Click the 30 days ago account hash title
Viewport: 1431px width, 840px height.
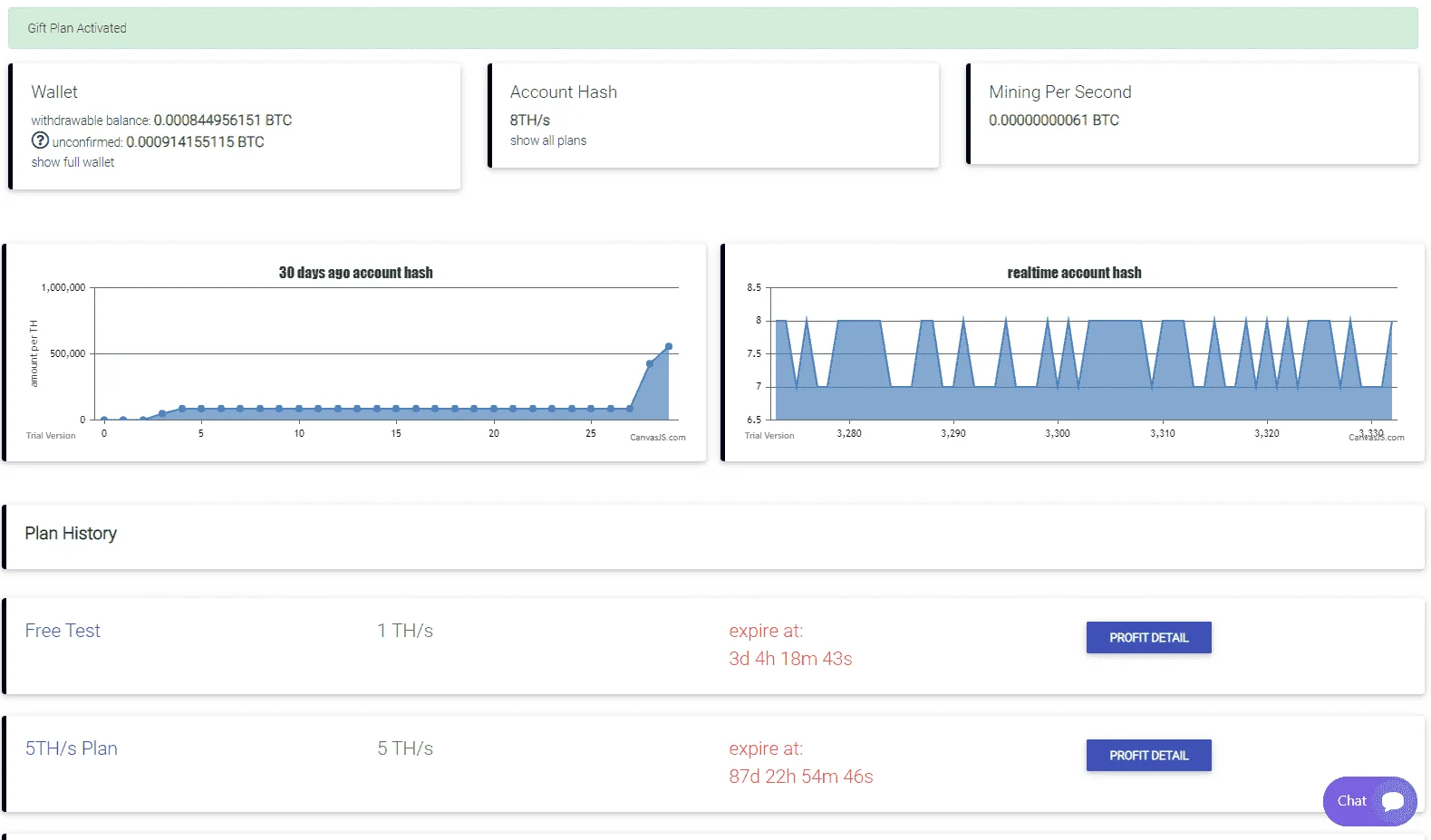pyautogui.click(x=355, y=273)
